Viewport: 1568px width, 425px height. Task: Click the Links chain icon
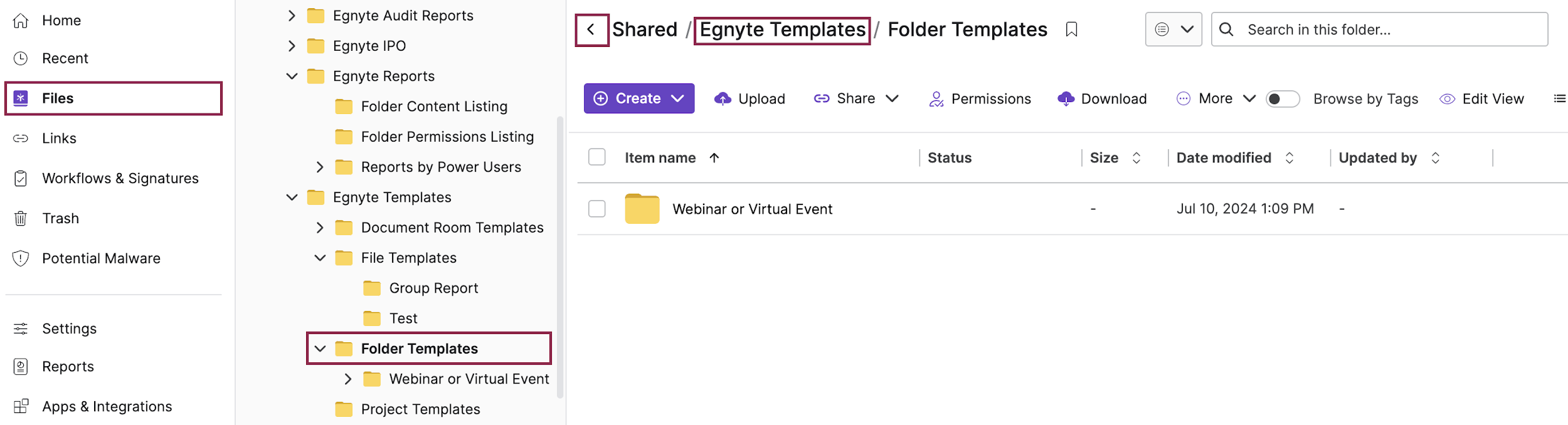[x=21, y=139]
